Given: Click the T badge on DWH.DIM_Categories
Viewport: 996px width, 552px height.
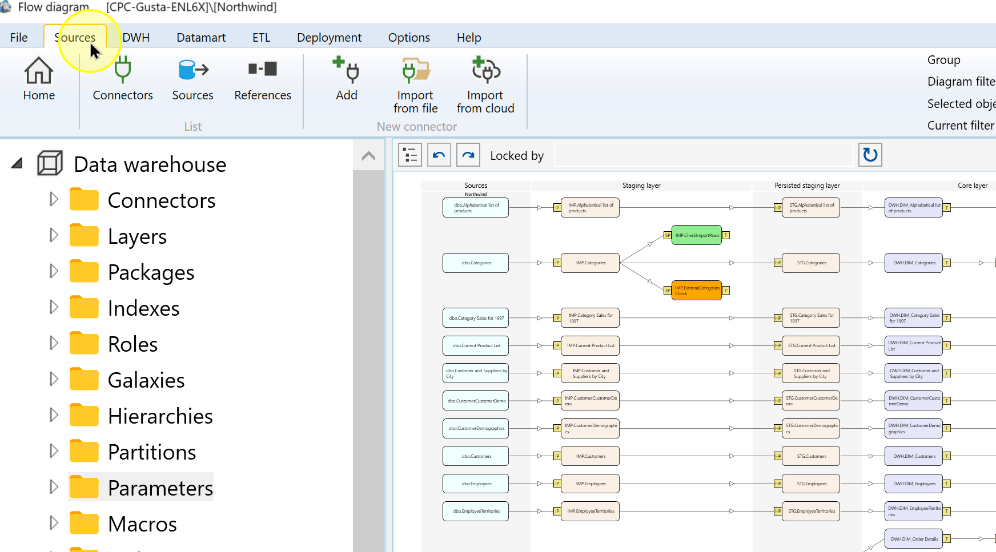Looking at the screenshot, I should [946, 262].
